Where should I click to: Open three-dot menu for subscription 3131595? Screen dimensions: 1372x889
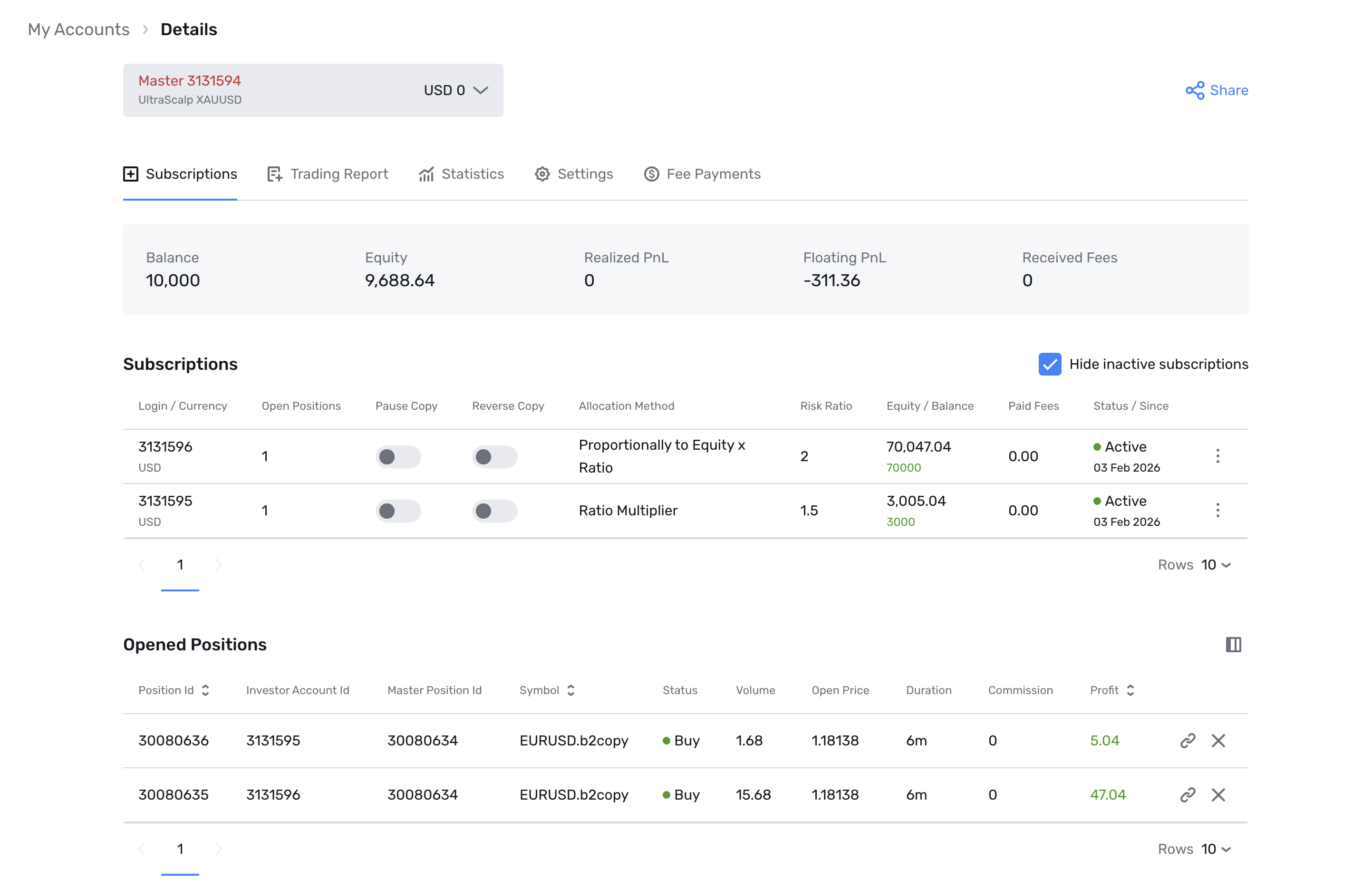1217,510
